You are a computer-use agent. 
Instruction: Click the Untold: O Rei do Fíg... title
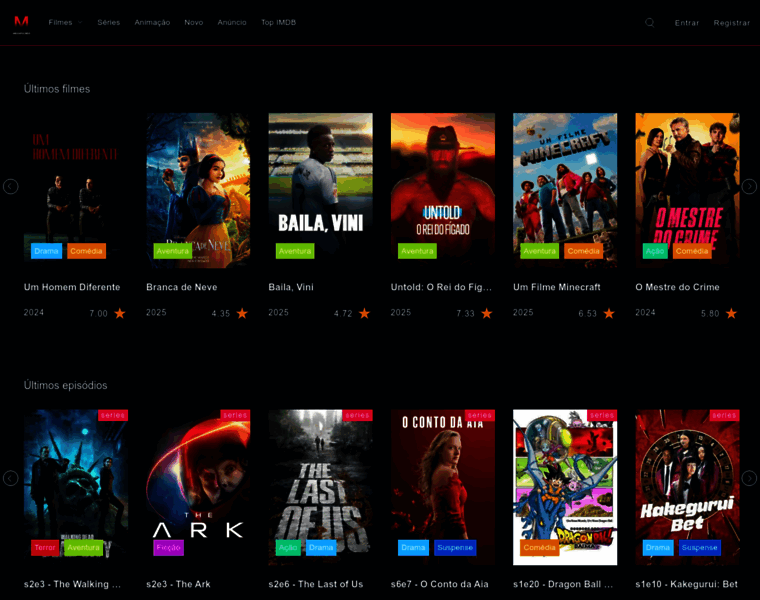tap(441, 287)
